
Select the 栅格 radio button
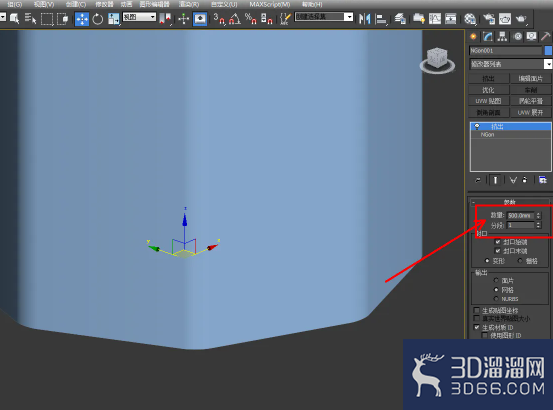click(520, 261)
